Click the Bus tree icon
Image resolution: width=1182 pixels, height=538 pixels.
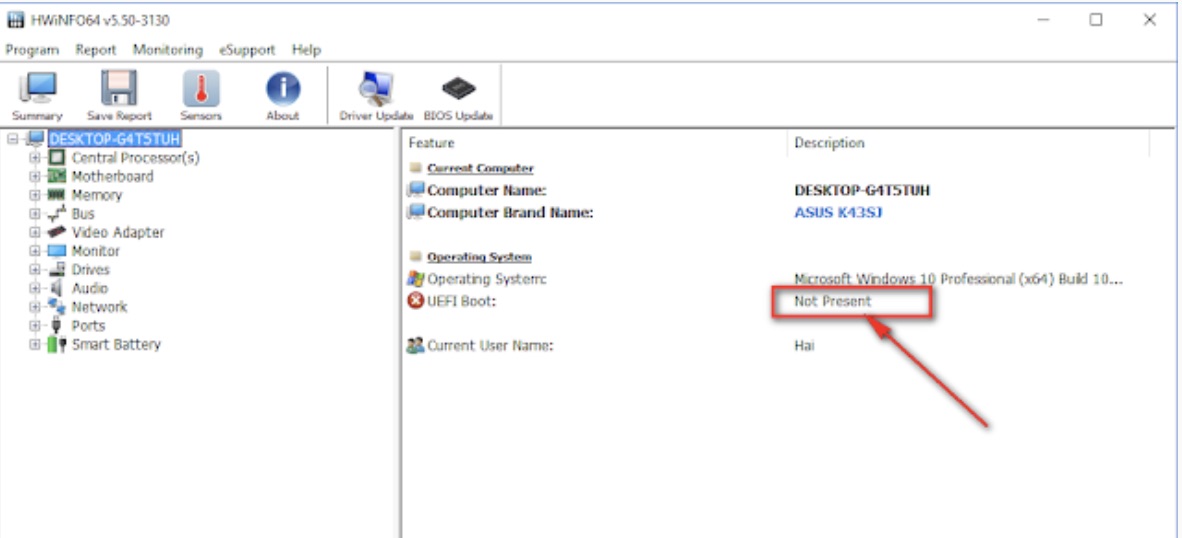(x=57, y=214)
